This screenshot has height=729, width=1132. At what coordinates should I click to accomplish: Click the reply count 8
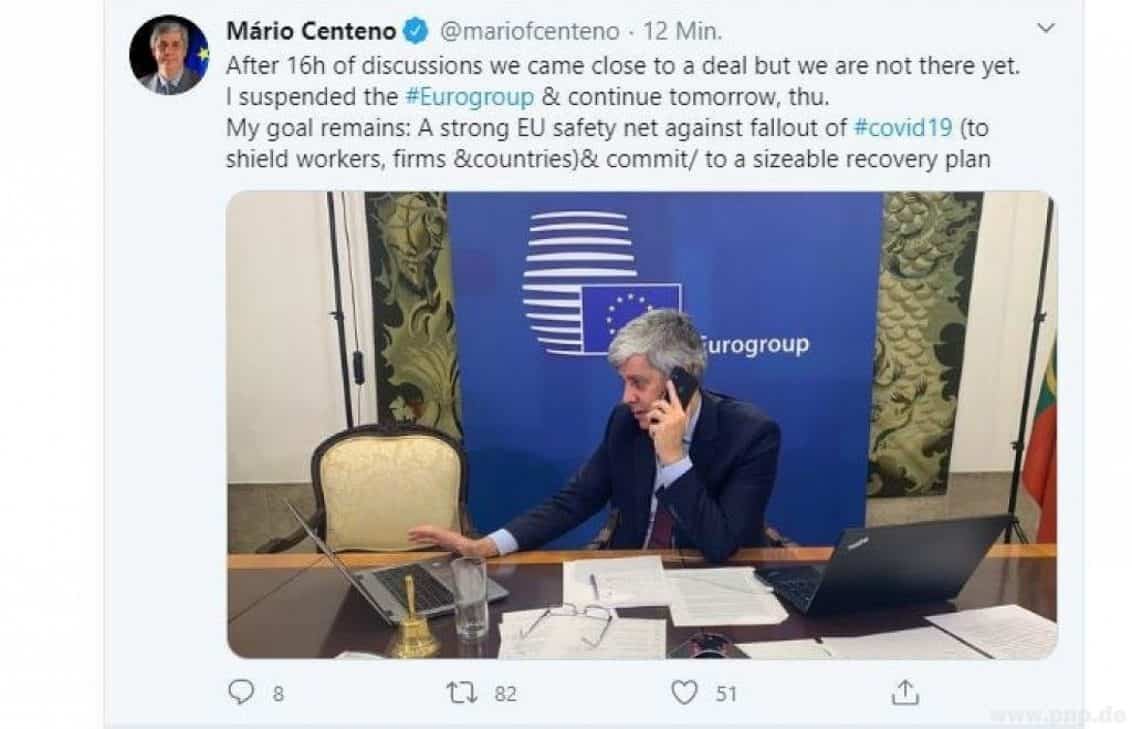(279, 694)
